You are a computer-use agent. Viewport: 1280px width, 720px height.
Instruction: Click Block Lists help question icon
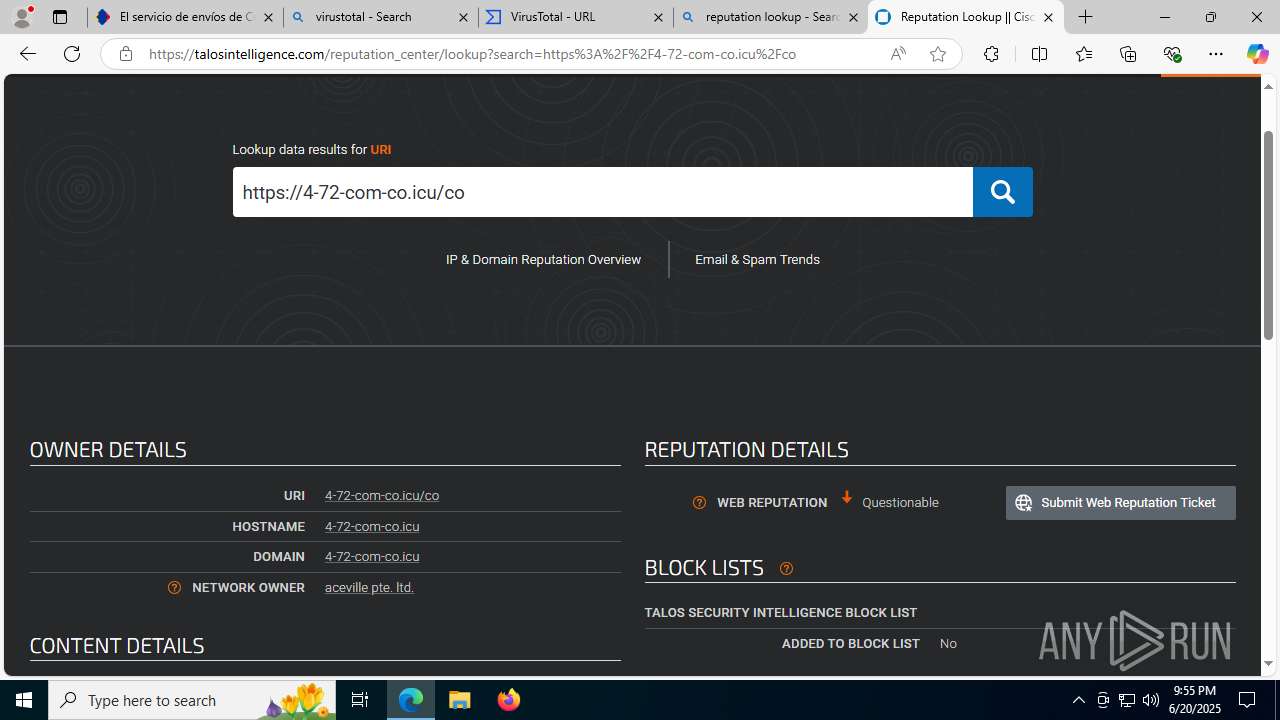point(786,569)
